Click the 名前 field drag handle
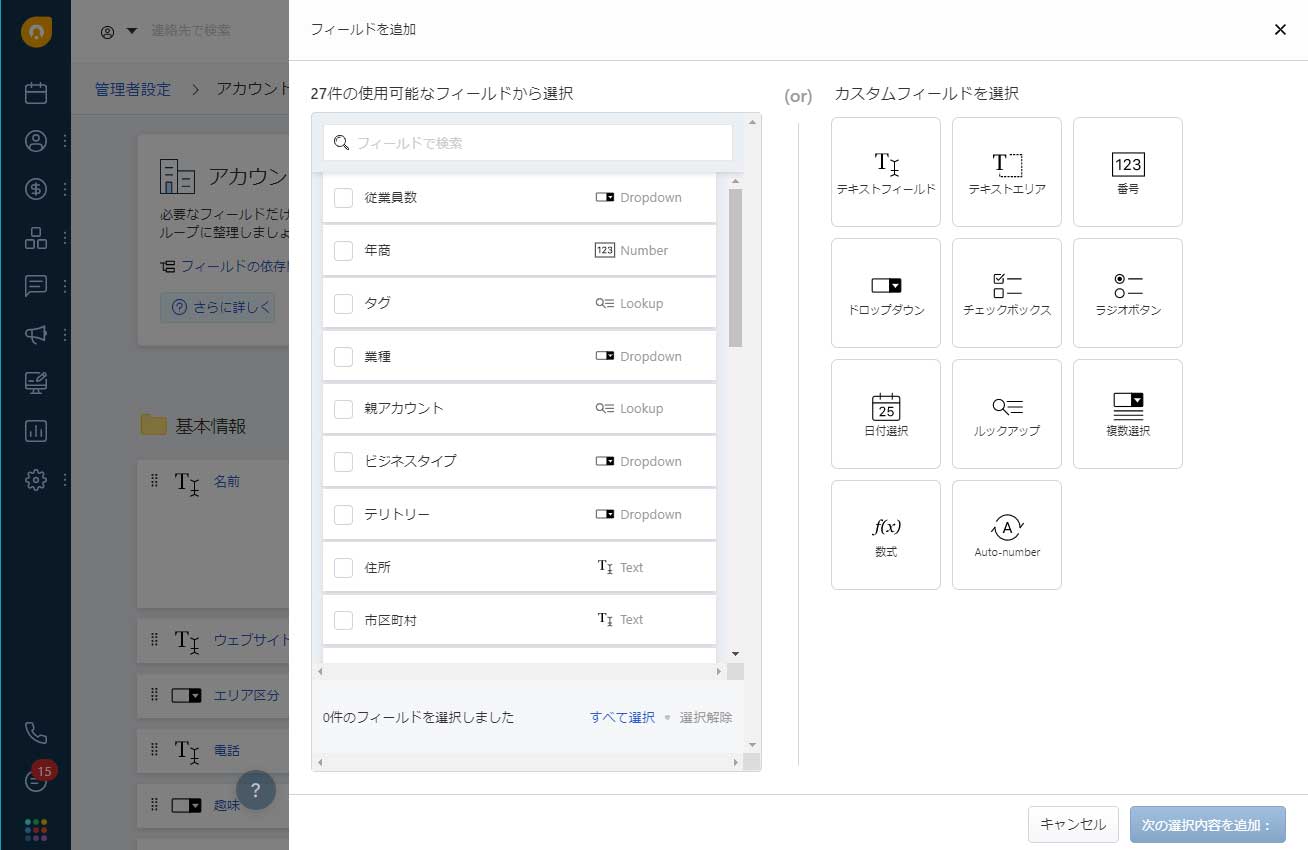1308x850 pixels. [154, 481]
